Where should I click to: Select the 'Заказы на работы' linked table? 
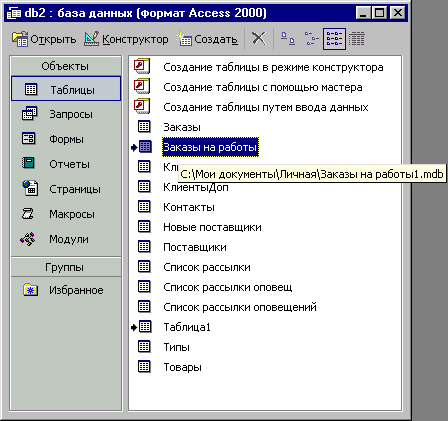(x=210, y=147)
